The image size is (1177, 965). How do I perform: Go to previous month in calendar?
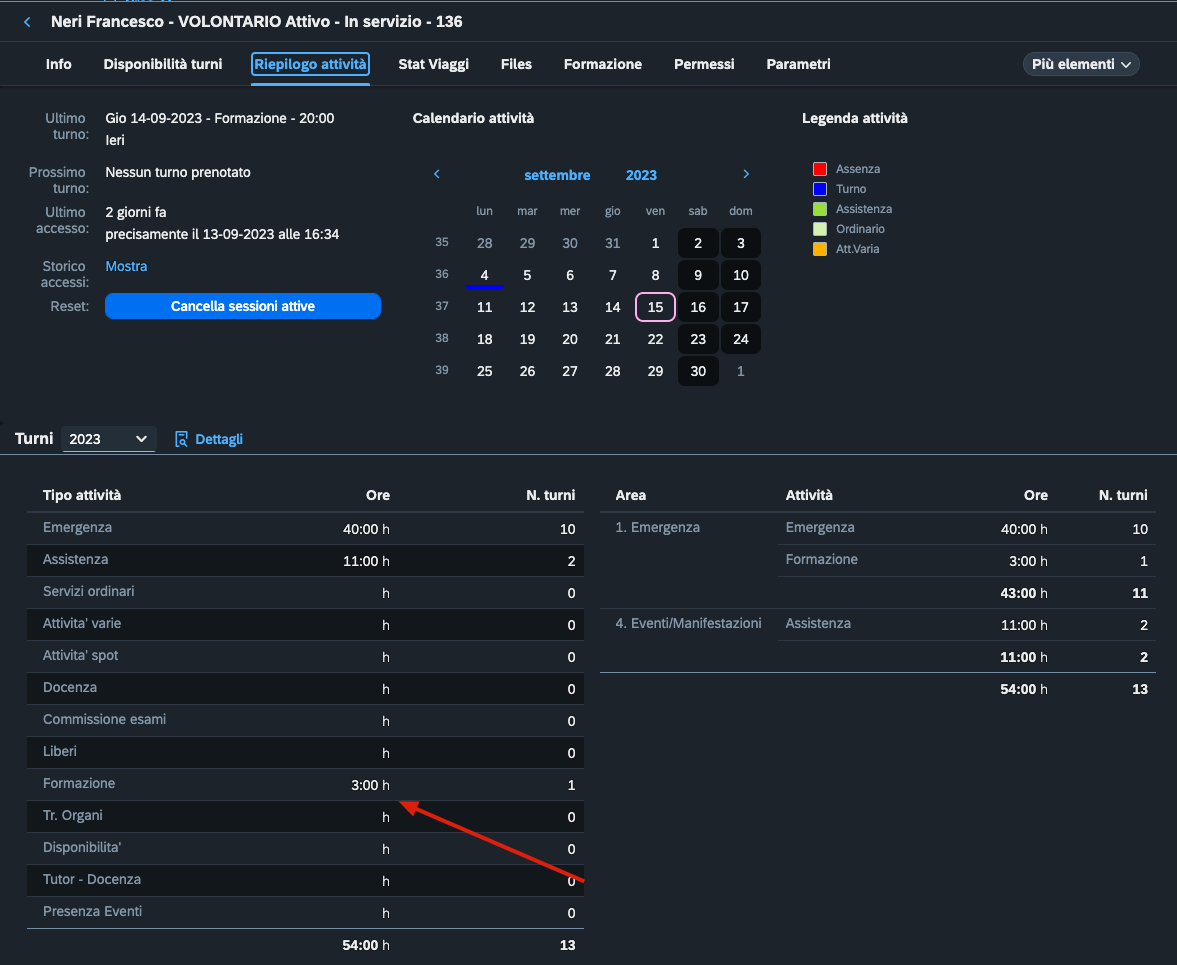pos(437,174)
